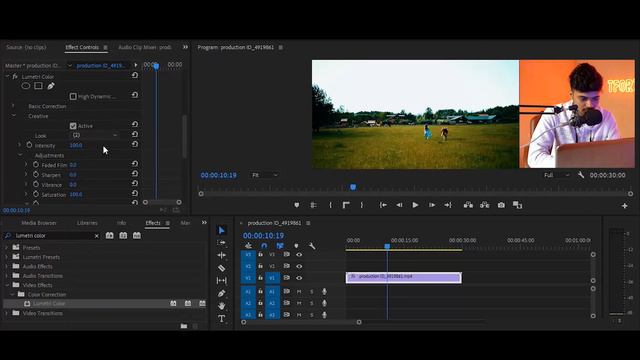Play the program monitor
Image resolution: width=640 pixels, height=360 pixels.
415,205
